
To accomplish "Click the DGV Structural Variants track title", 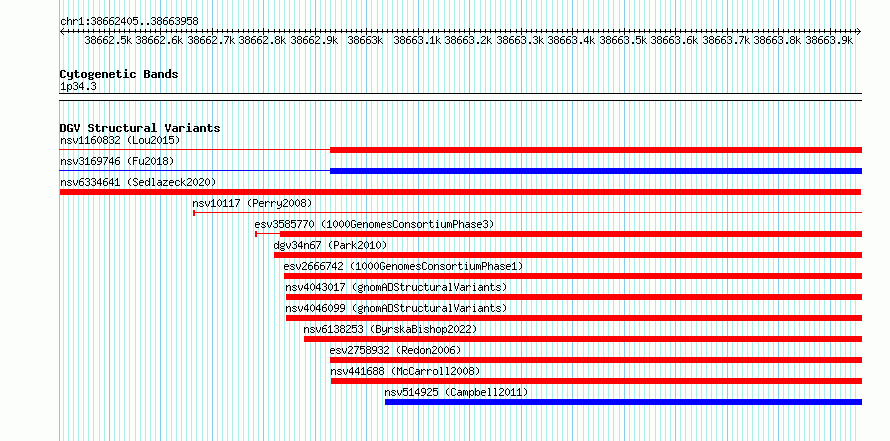I will pos(140,128).
